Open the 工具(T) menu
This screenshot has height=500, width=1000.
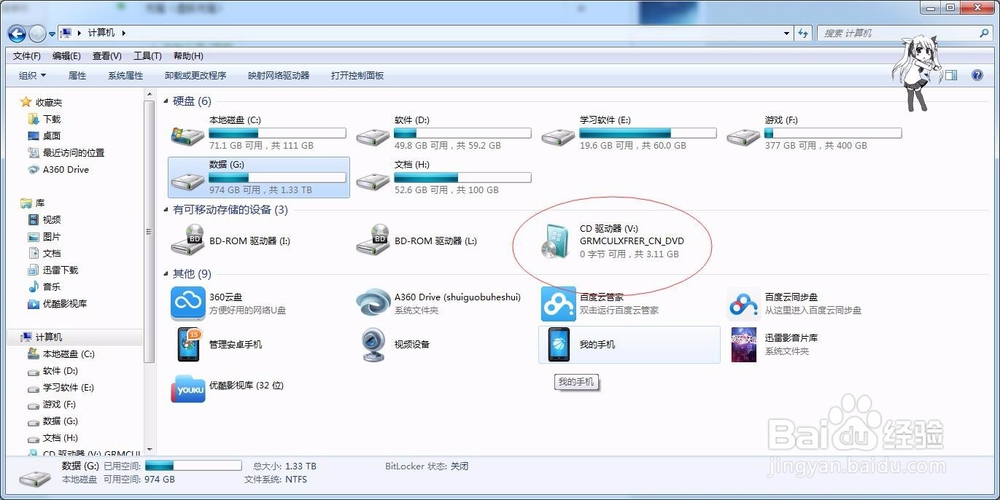coord(147,56)
